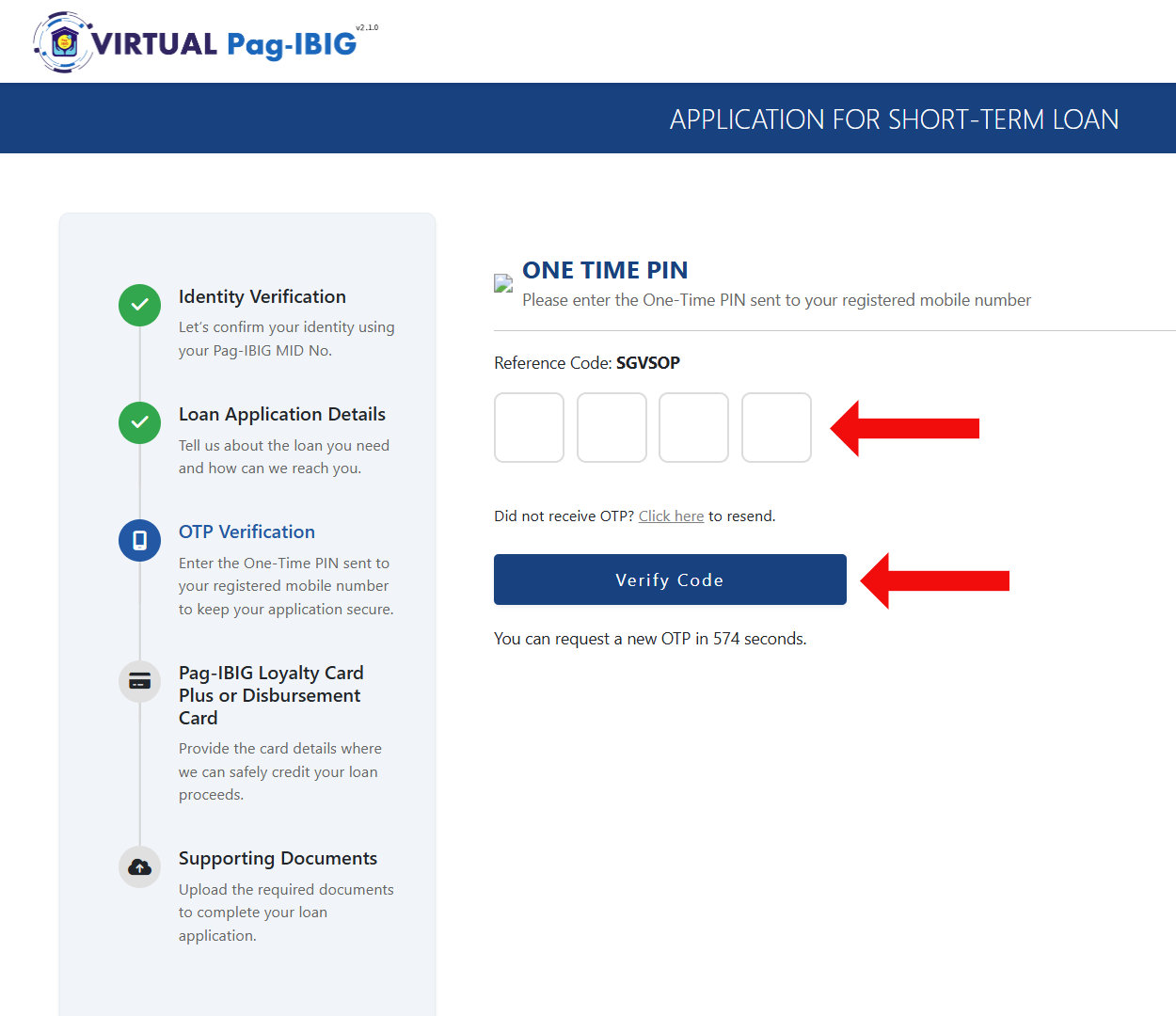Click the reference code SGVSOP

pos(648,363)
